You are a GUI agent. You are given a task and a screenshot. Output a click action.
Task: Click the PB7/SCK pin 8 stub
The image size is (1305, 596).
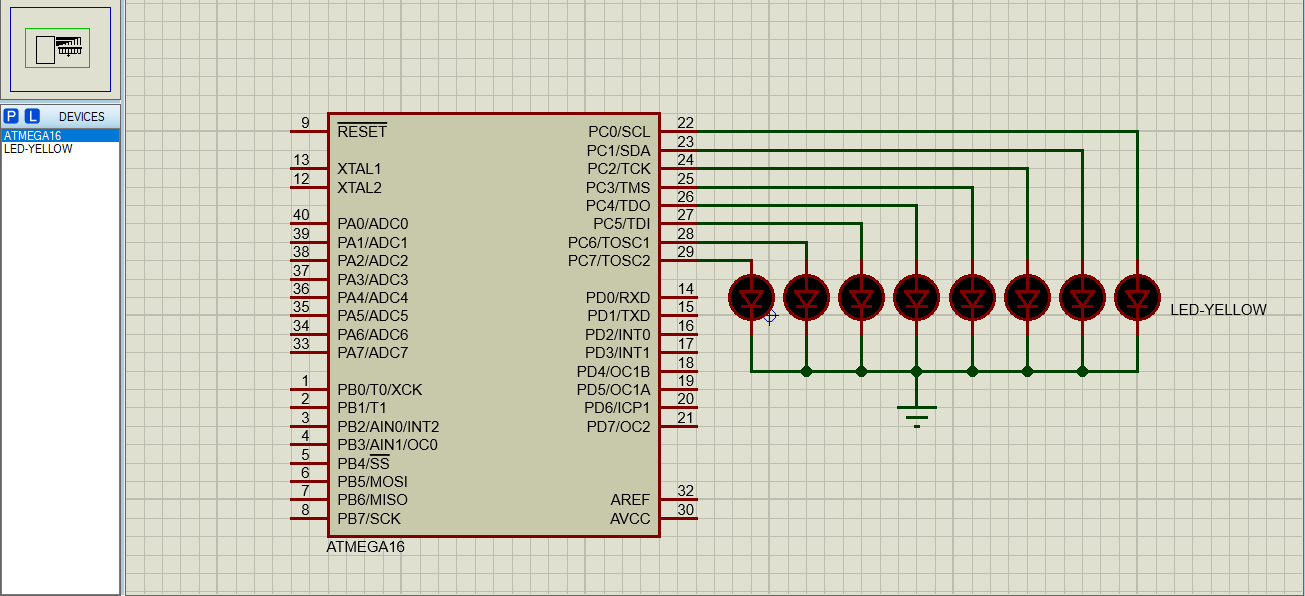tap(308, 518)
